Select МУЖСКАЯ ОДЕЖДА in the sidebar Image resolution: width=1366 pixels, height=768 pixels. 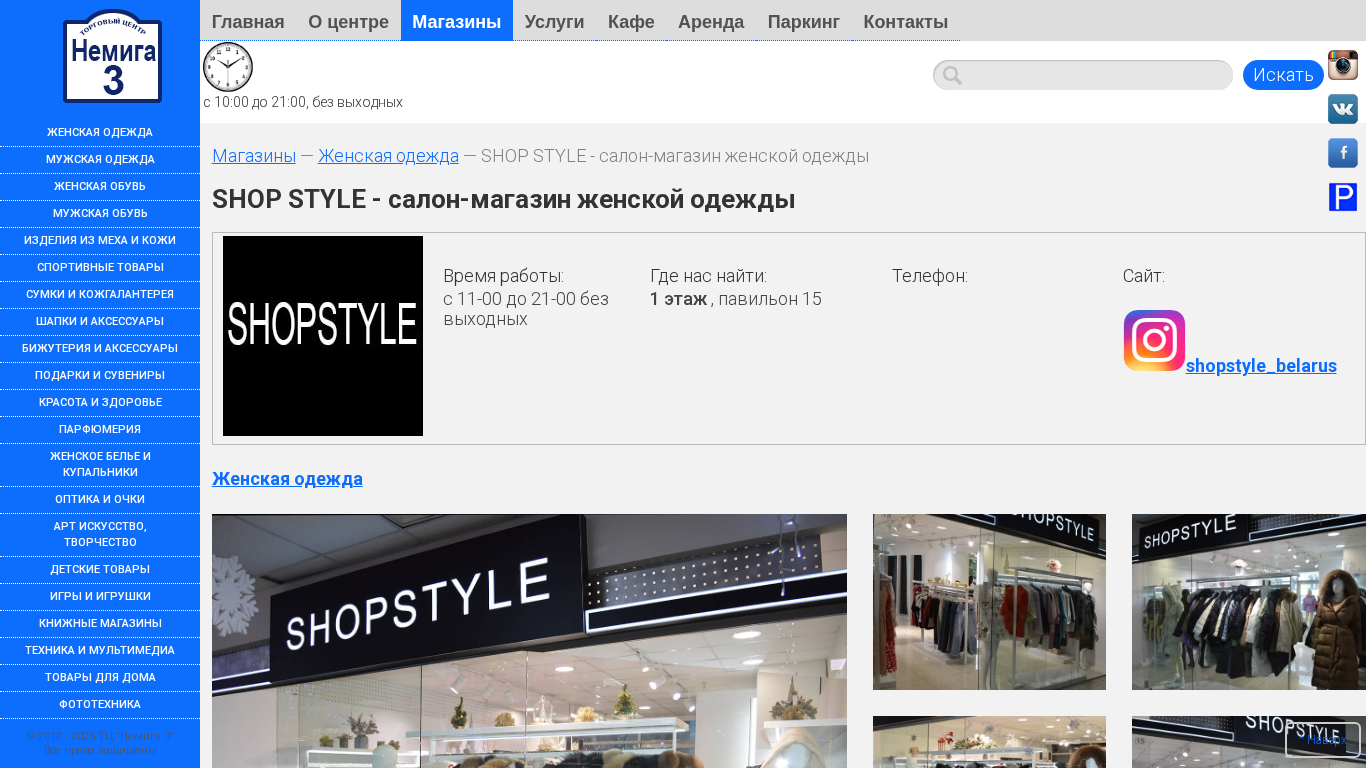pyautogui.click(x=100, y=160)
